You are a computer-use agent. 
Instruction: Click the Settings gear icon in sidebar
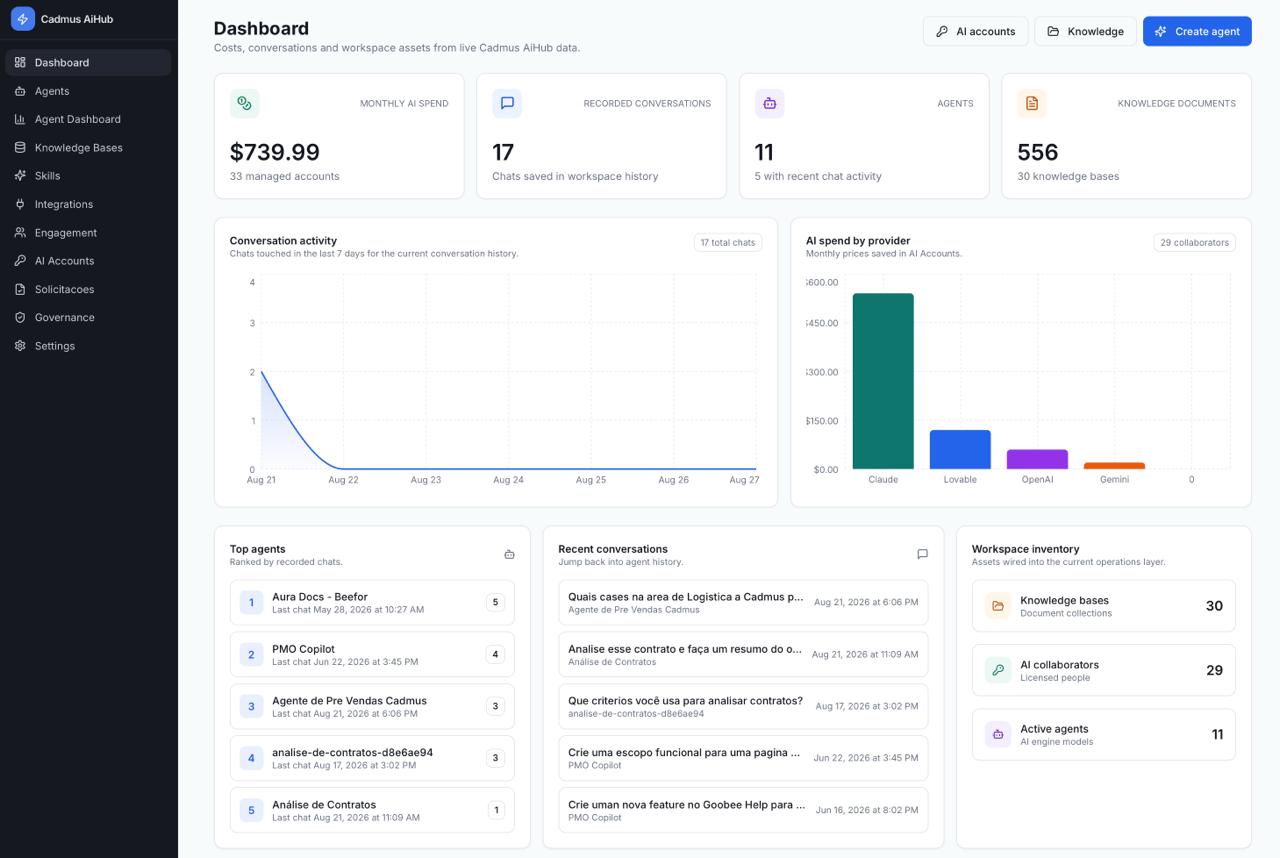tap(20, 346)
